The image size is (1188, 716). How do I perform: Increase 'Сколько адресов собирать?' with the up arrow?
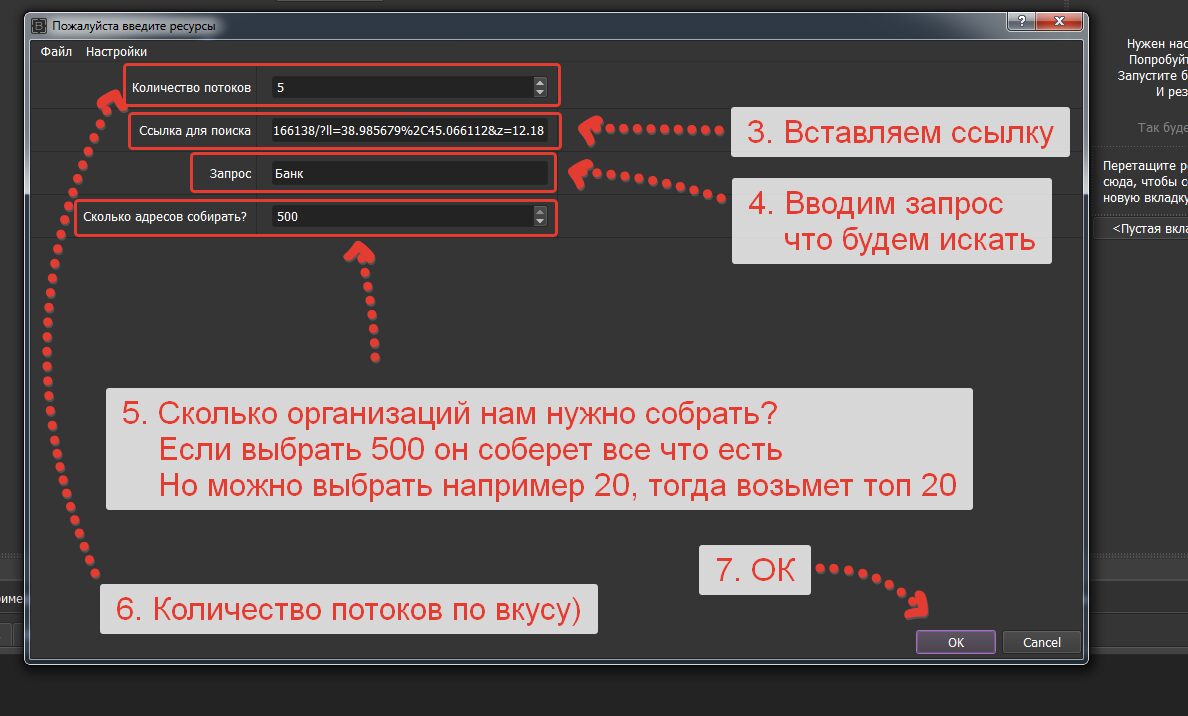[540, 211]
